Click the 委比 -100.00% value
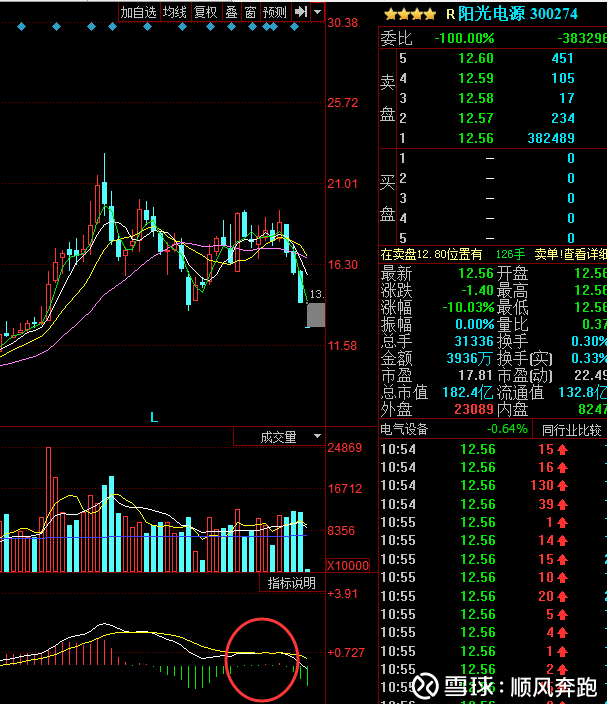 click(464, 38)
